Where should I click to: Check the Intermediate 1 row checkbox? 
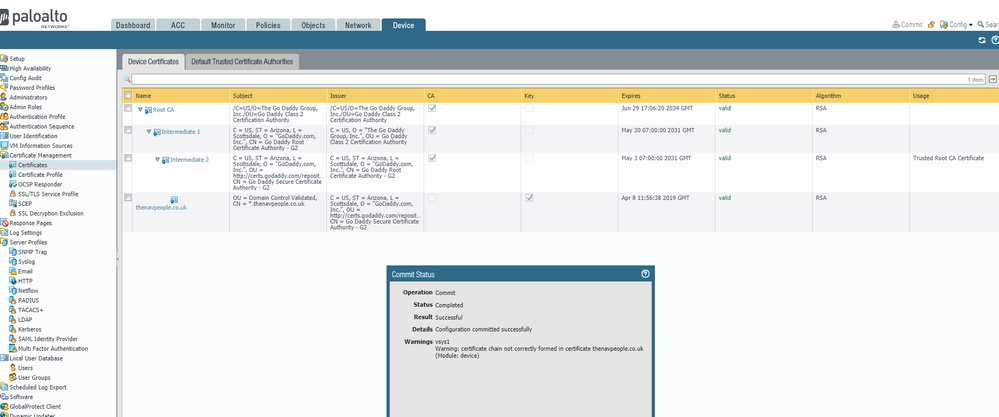pyautogui.click(x=128, y=130)
